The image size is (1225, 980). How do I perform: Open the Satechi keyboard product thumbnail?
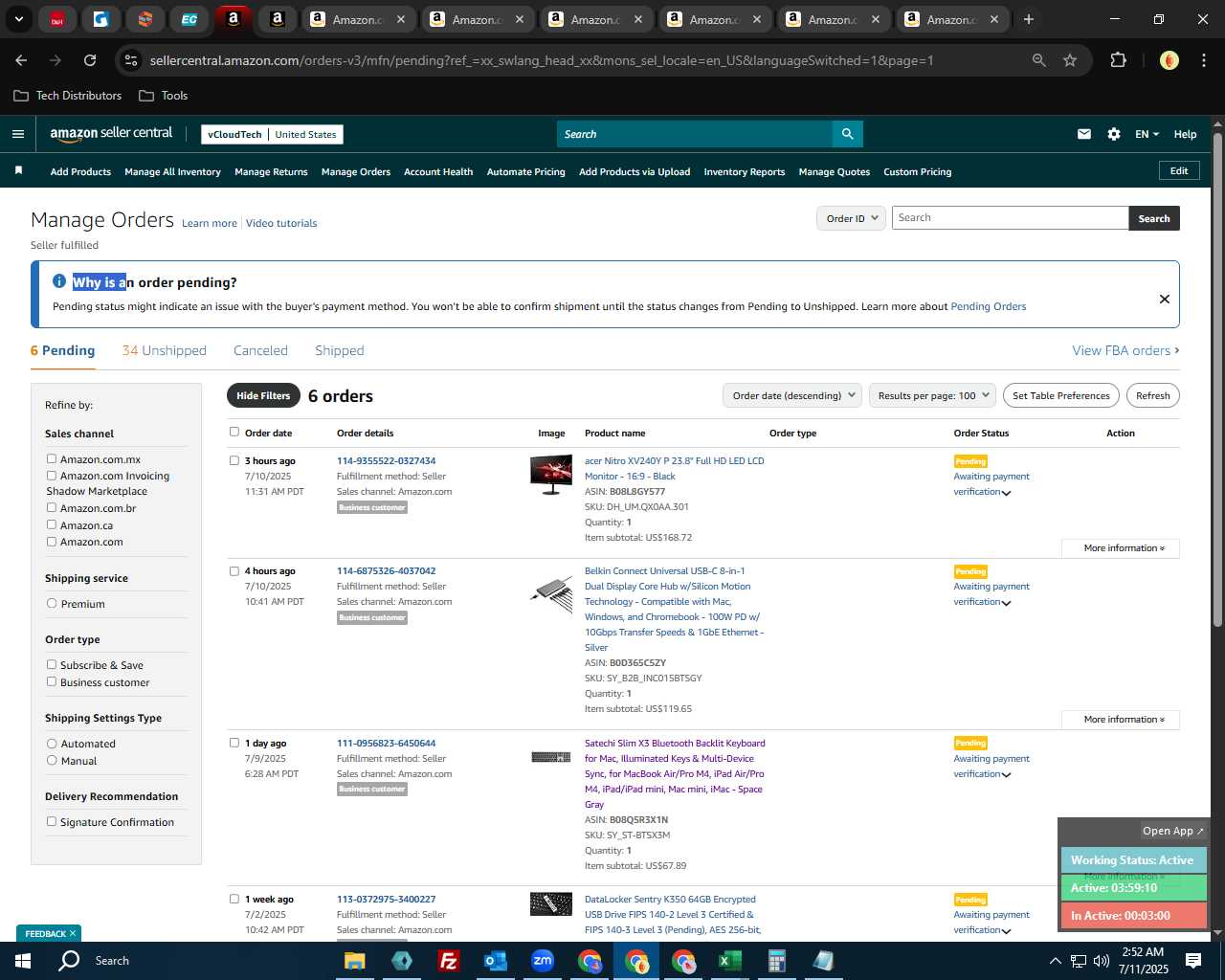pyautogui.click(x=551, y=757)
